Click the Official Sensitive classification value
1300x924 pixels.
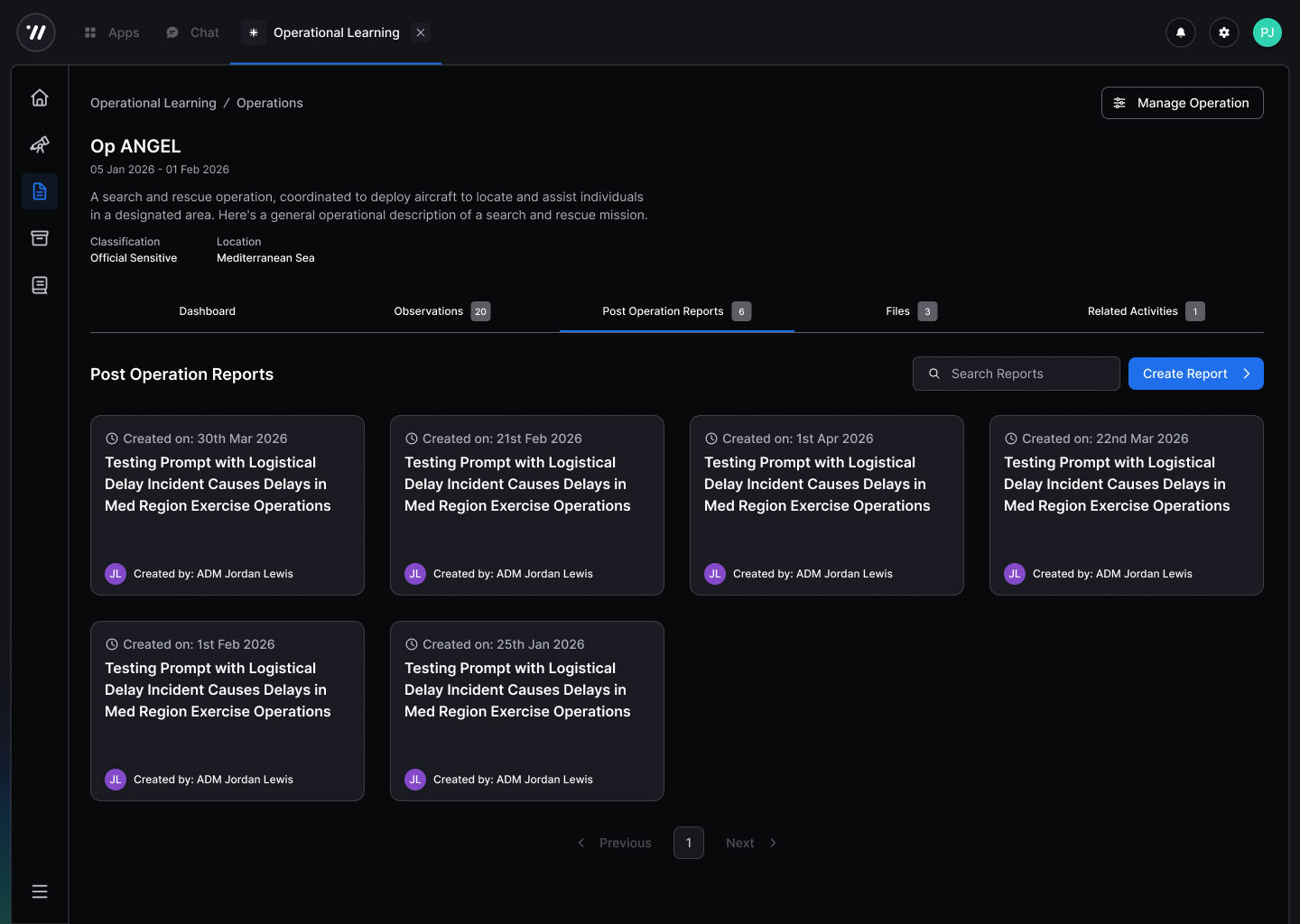tap(134, 258)
